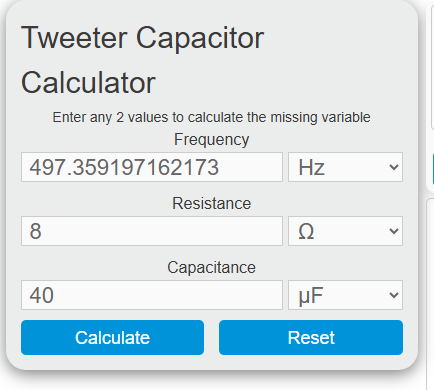
Task: Click the chevron arrow beside µF
Action: (x=394, y=295)
